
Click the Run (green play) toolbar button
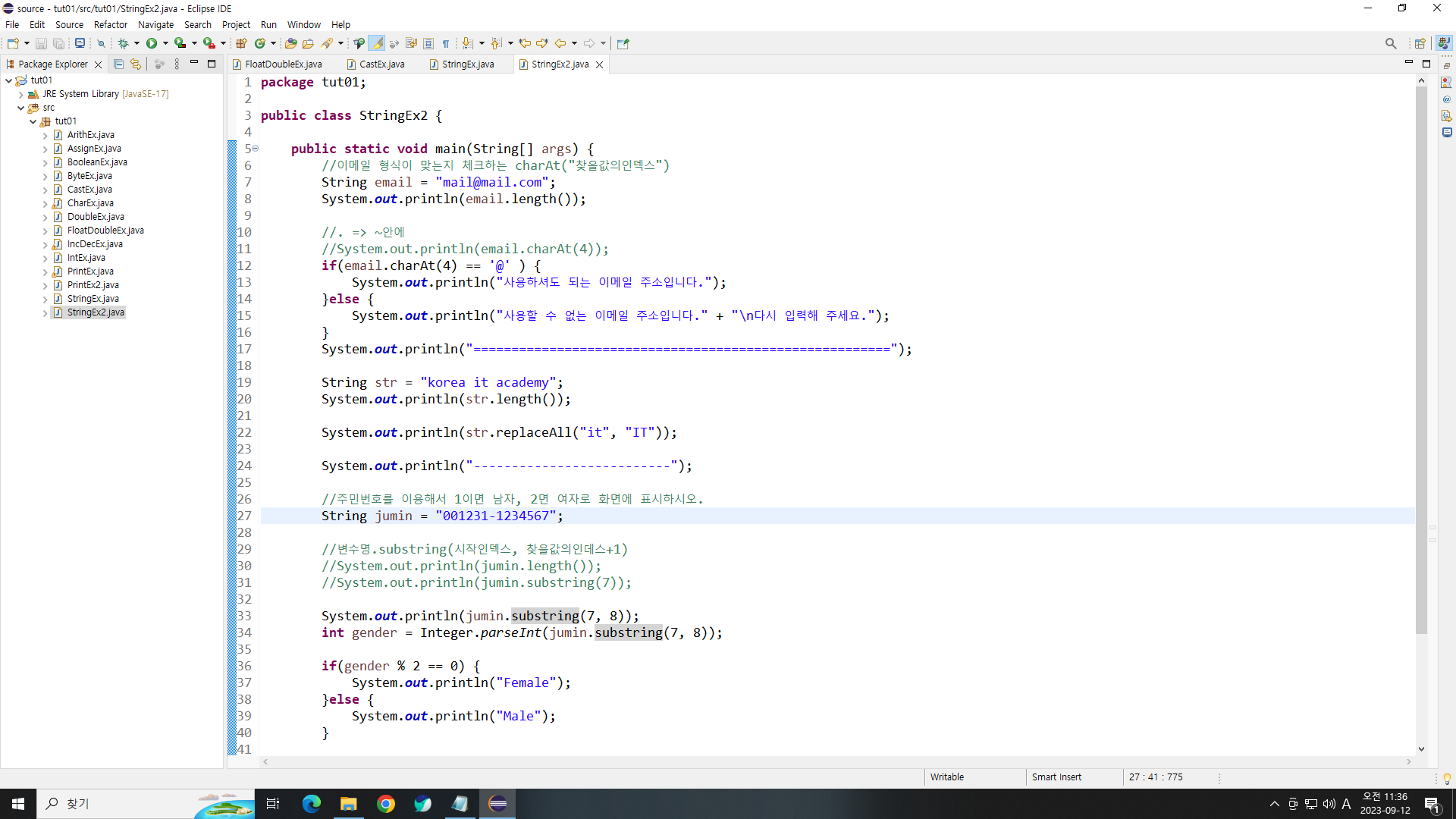click(x=152, y=43)
